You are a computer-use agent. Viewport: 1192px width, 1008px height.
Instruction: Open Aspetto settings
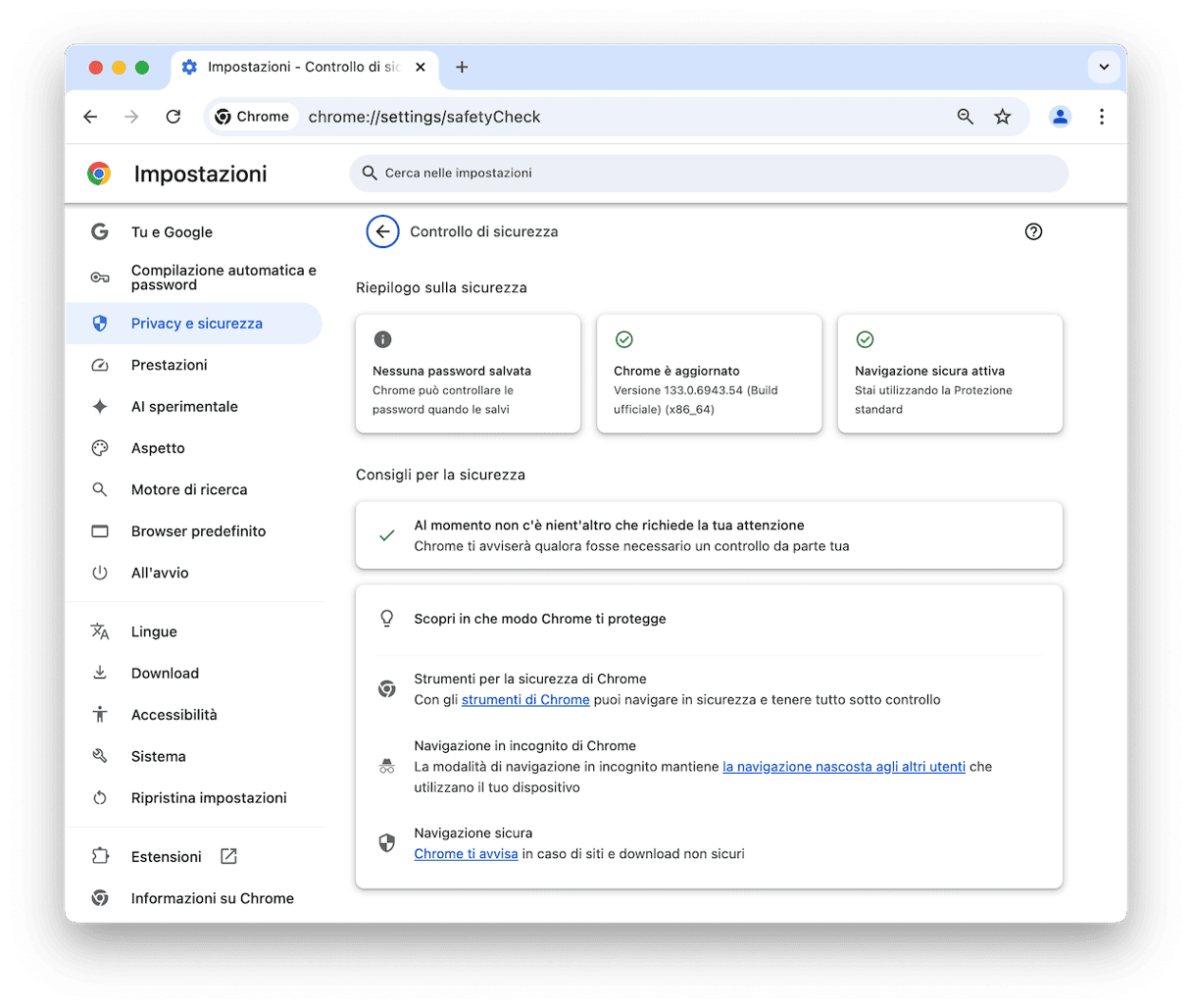[194, 448]
